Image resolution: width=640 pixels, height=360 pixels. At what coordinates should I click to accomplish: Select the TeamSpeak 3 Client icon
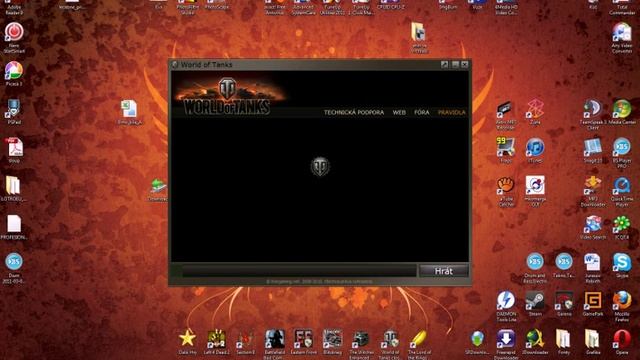coord(593,109)
